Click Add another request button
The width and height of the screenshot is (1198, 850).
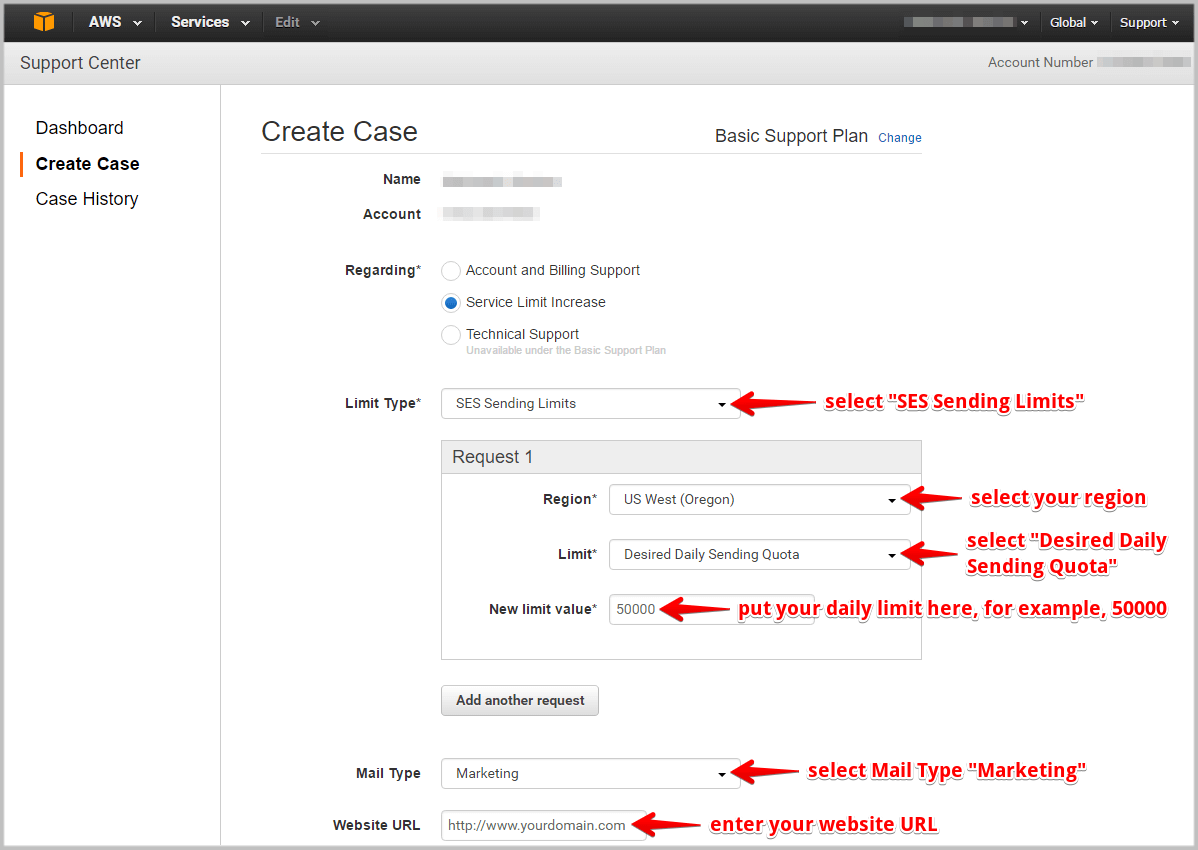pos(520,700)
